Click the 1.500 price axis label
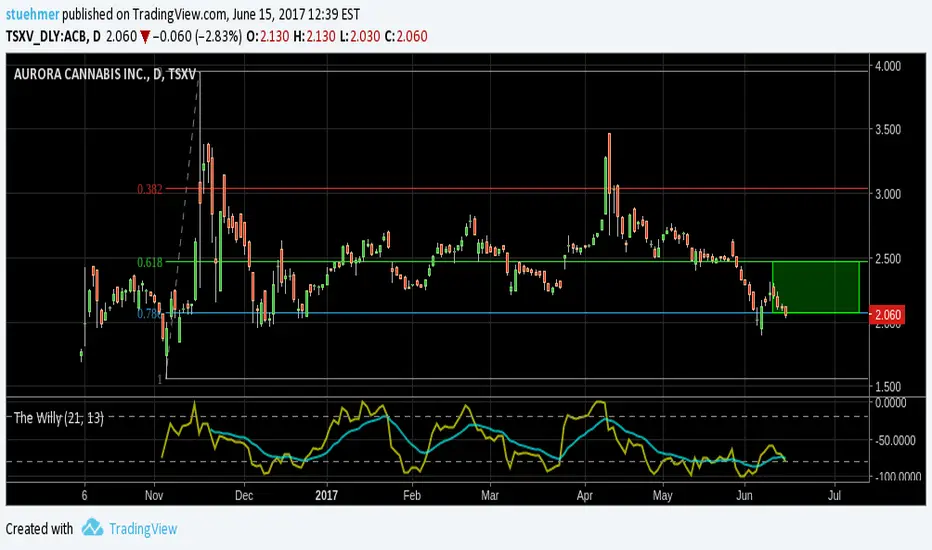The image size is (932, 550). tap(887, 386)
